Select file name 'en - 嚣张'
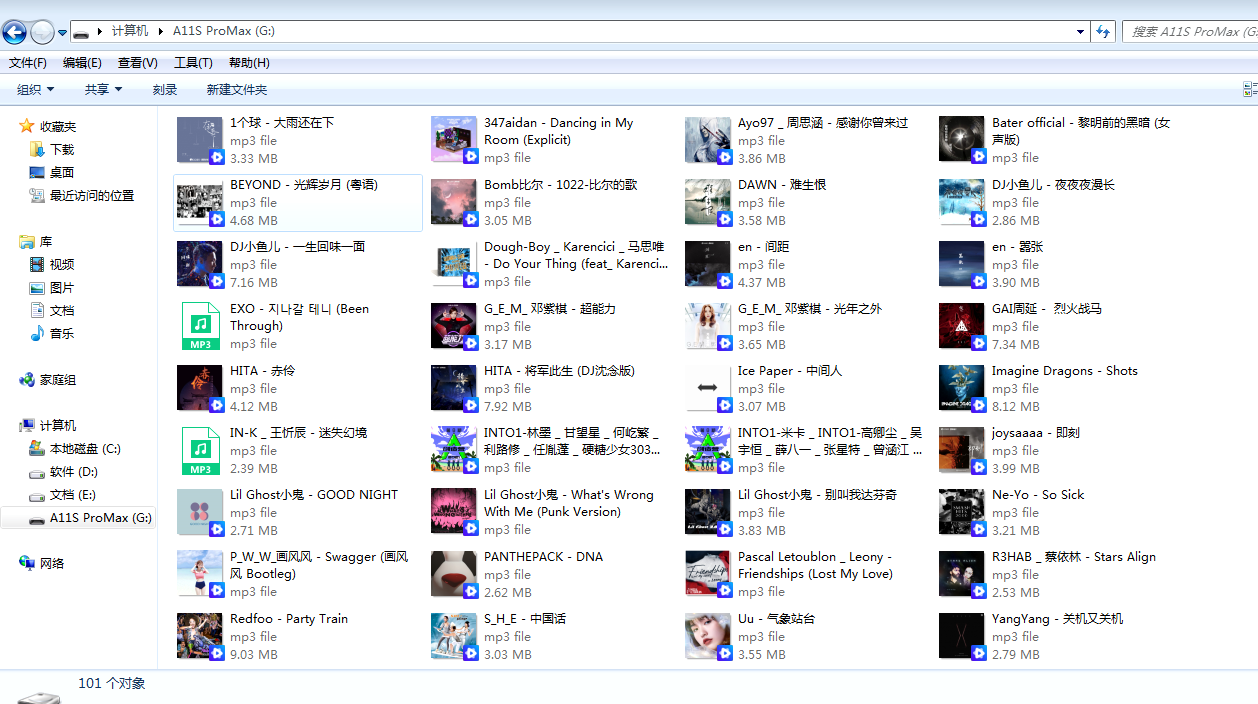The image size is (1258, 704). (1018, 247)
